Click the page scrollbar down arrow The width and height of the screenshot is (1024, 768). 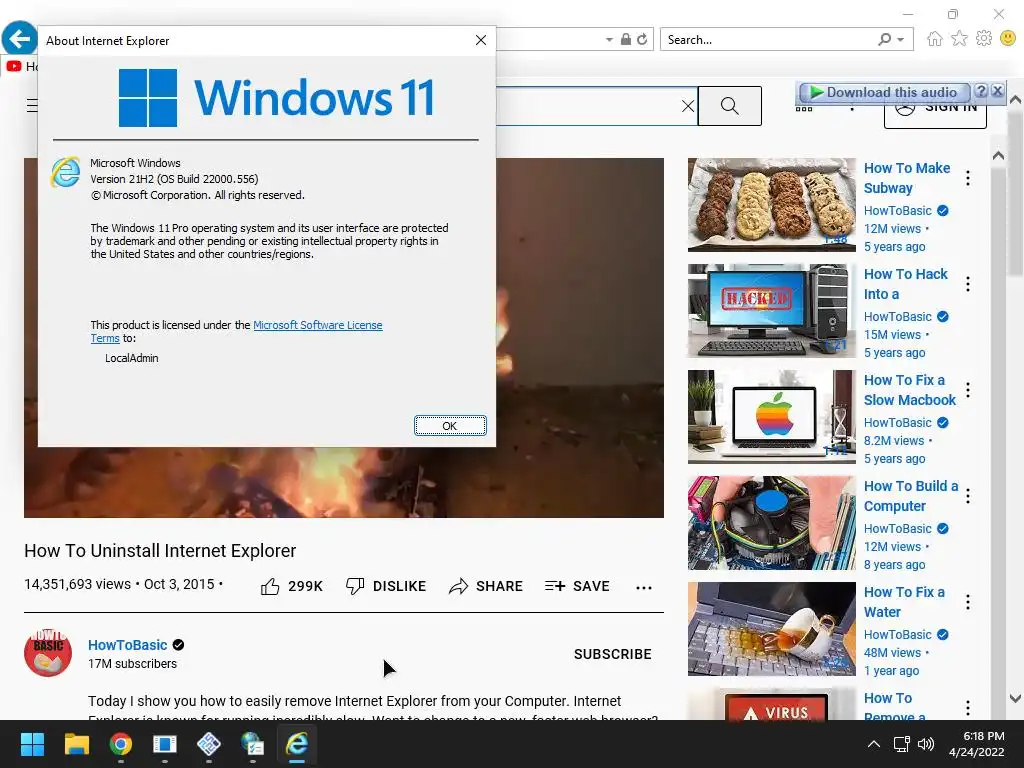pyautogui.click(x=1016, y=698)
